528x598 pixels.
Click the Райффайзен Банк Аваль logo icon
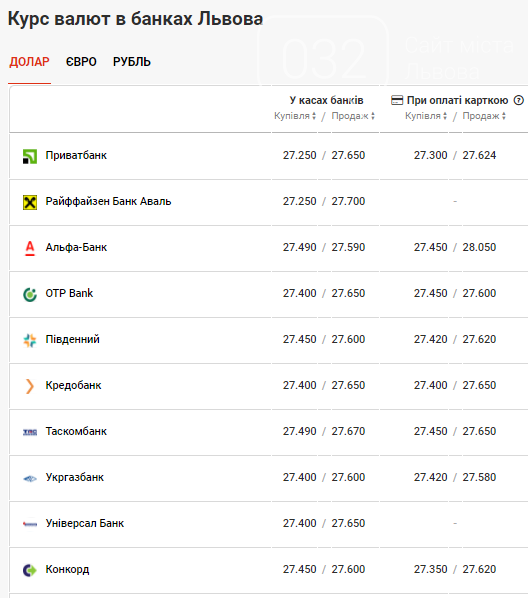(30, 202)
